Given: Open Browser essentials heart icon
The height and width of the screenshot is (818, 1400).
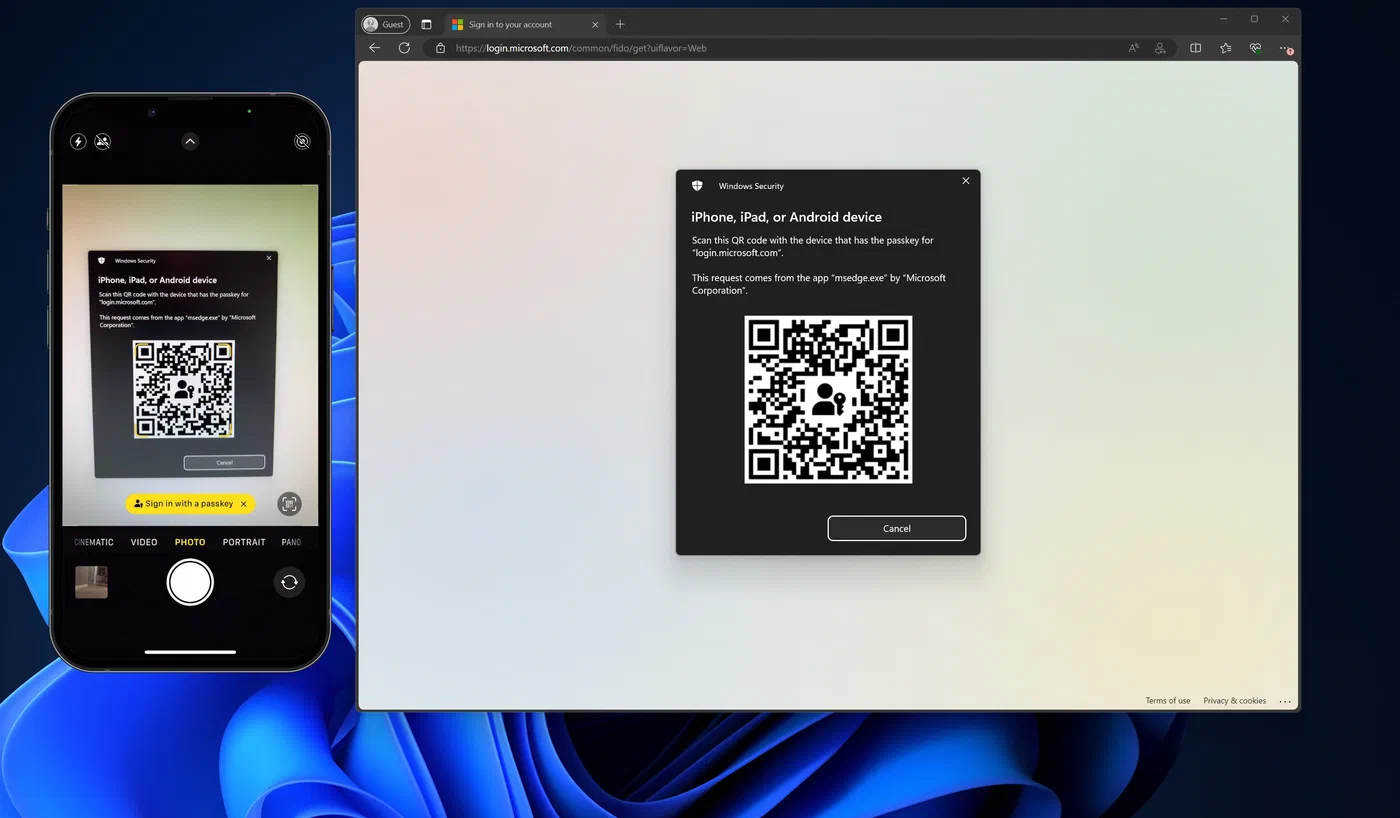Looking at the screenshot, I should 1255,48.
